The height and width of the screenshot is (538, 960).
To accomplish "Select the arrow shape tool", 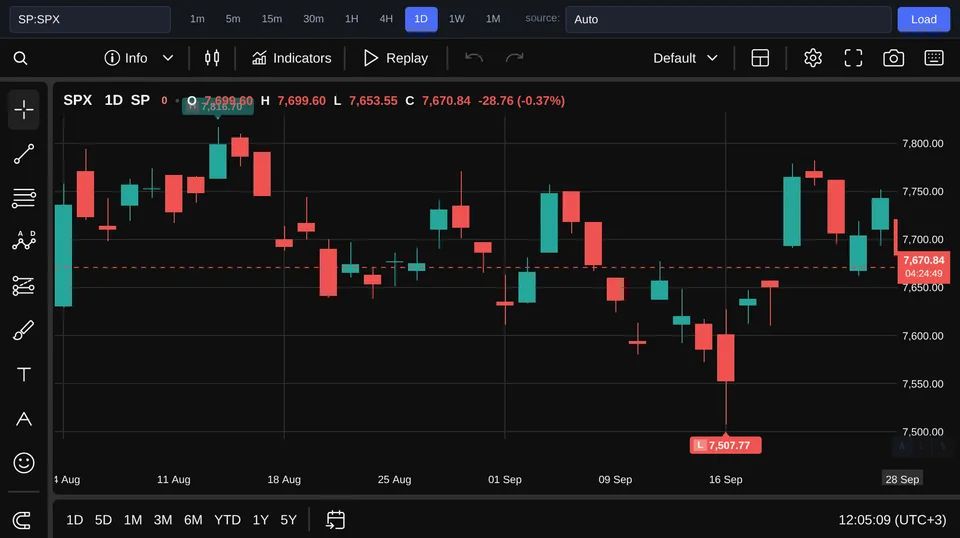I will coord(24,419).
